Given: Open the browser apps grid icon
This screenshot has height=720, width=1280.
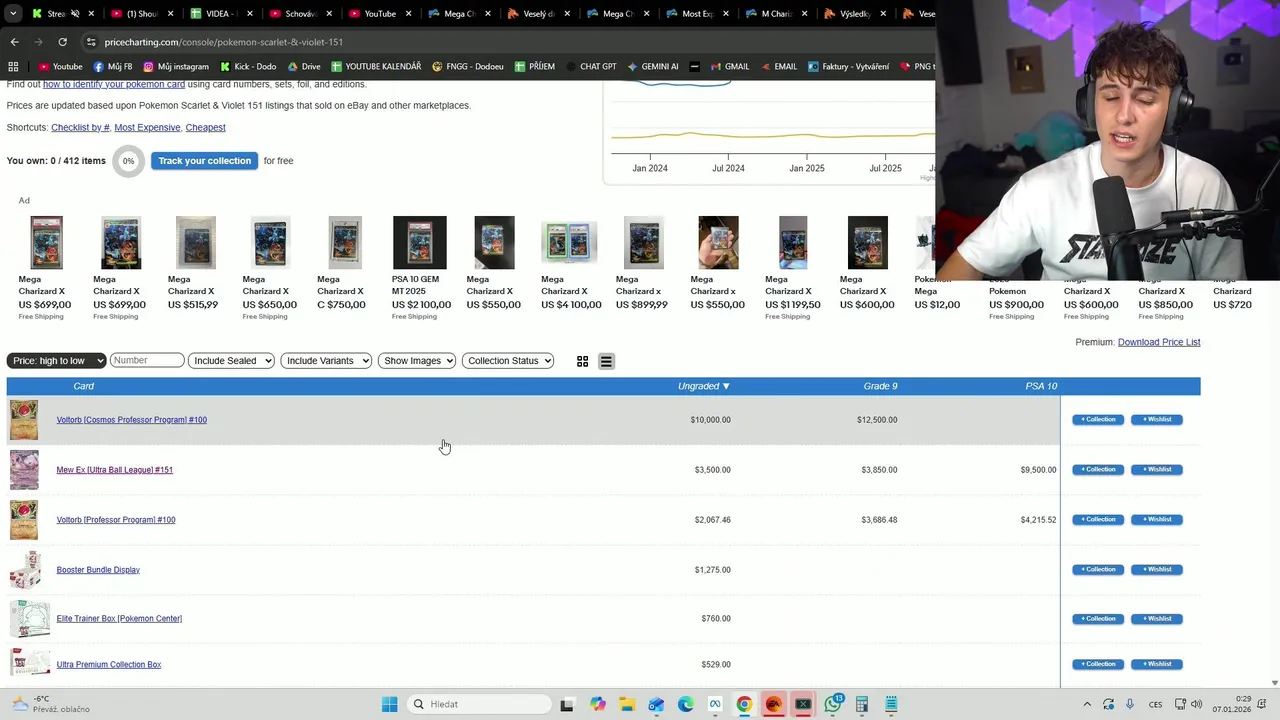Looking at the screenshot, I should 13,66.
